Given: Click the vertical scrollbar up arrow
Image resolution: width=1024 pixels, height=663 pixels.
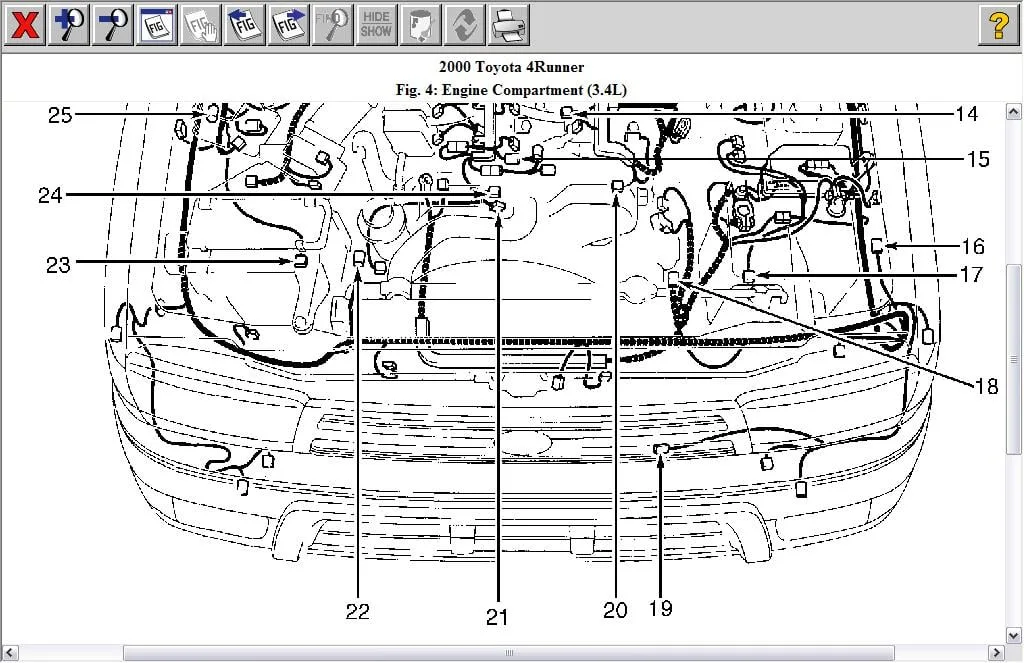Looking at the screenshot, I should (1014, 112).
